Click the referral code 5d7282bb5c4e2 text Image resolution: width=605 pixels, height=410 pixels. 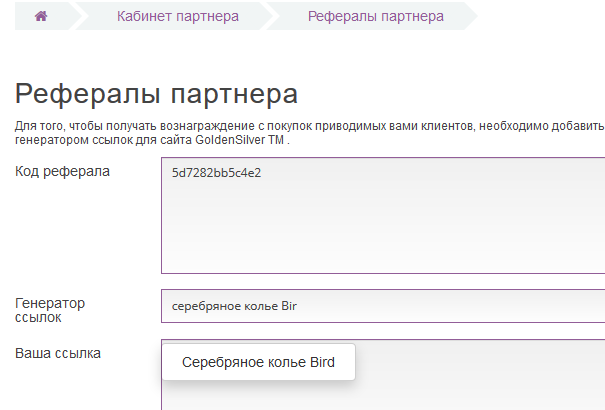(216, 172)
